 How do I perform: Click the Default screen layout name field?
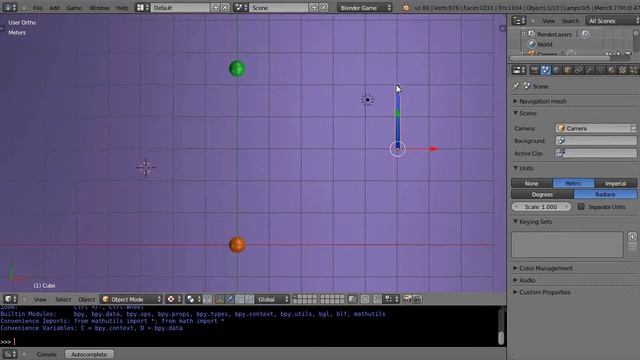[x=180, y=8]
